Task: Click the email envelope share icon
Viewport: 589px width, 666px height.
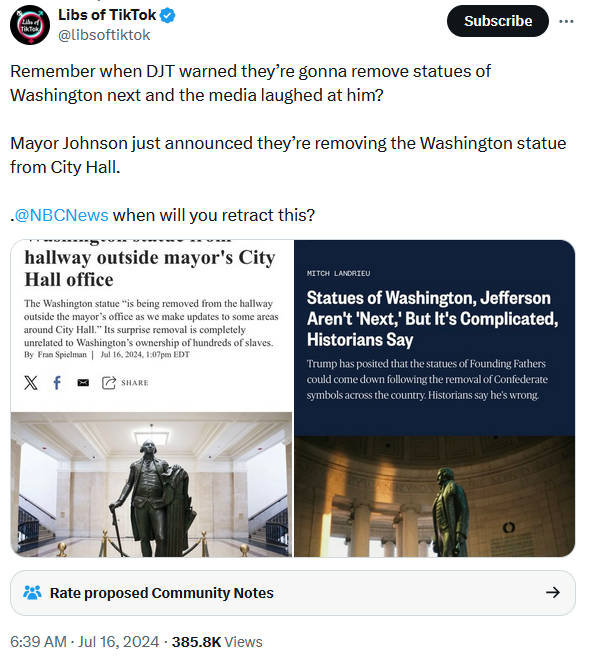Action: pyautogui.click(x=83, y=383)
